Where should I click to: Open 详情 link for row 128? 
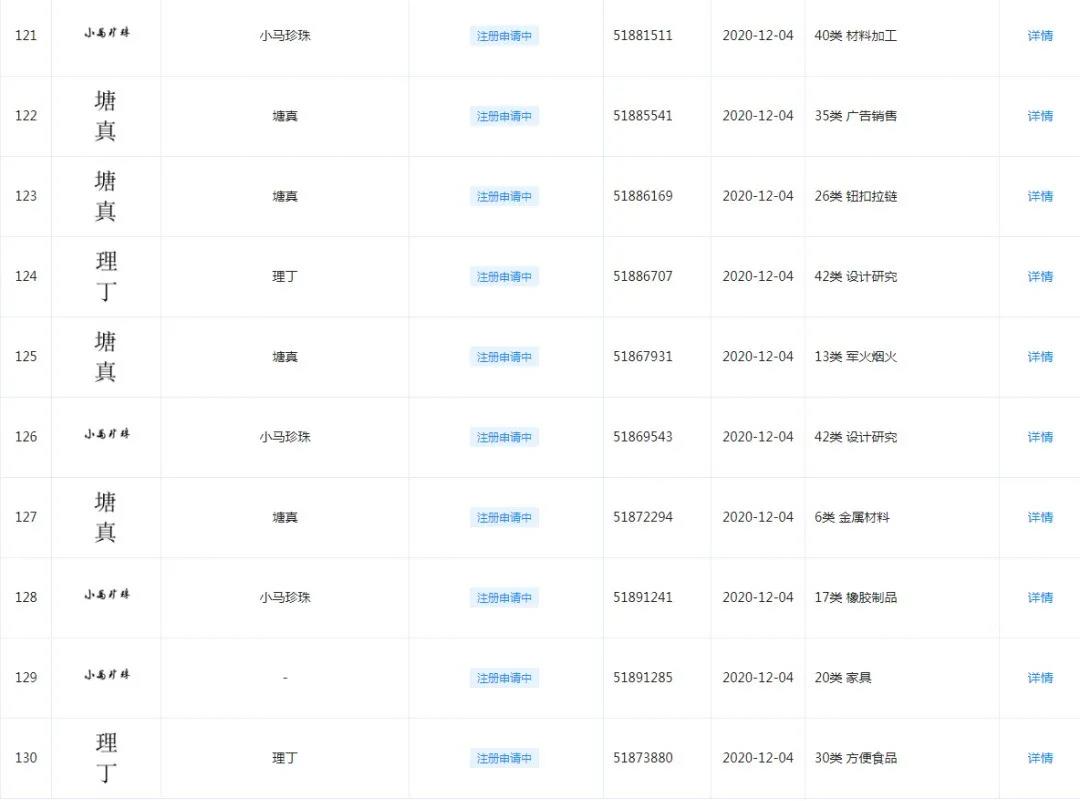1040,597
